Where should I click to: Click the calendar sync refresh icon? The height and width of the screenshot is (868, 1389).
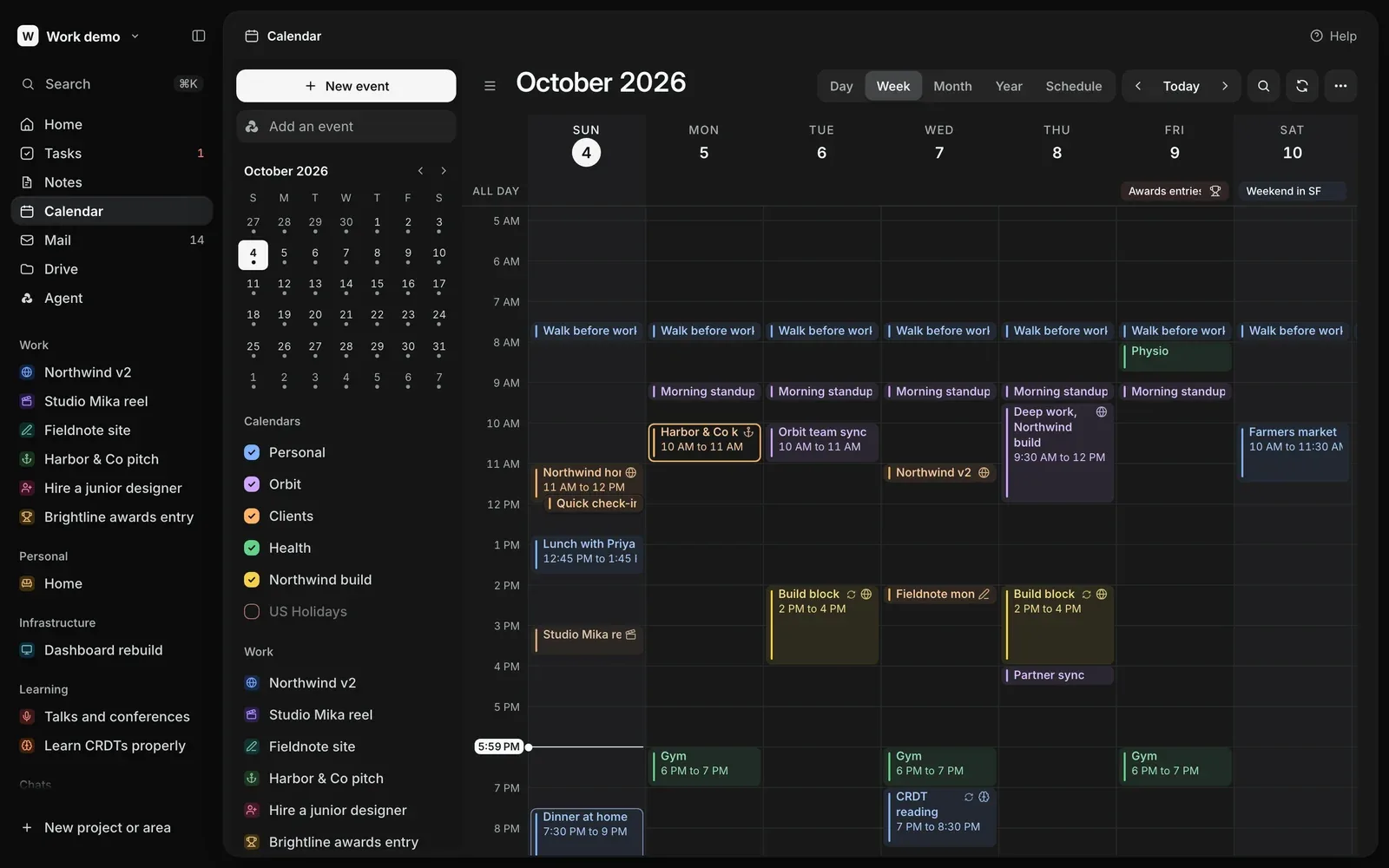click(1302, 86)
